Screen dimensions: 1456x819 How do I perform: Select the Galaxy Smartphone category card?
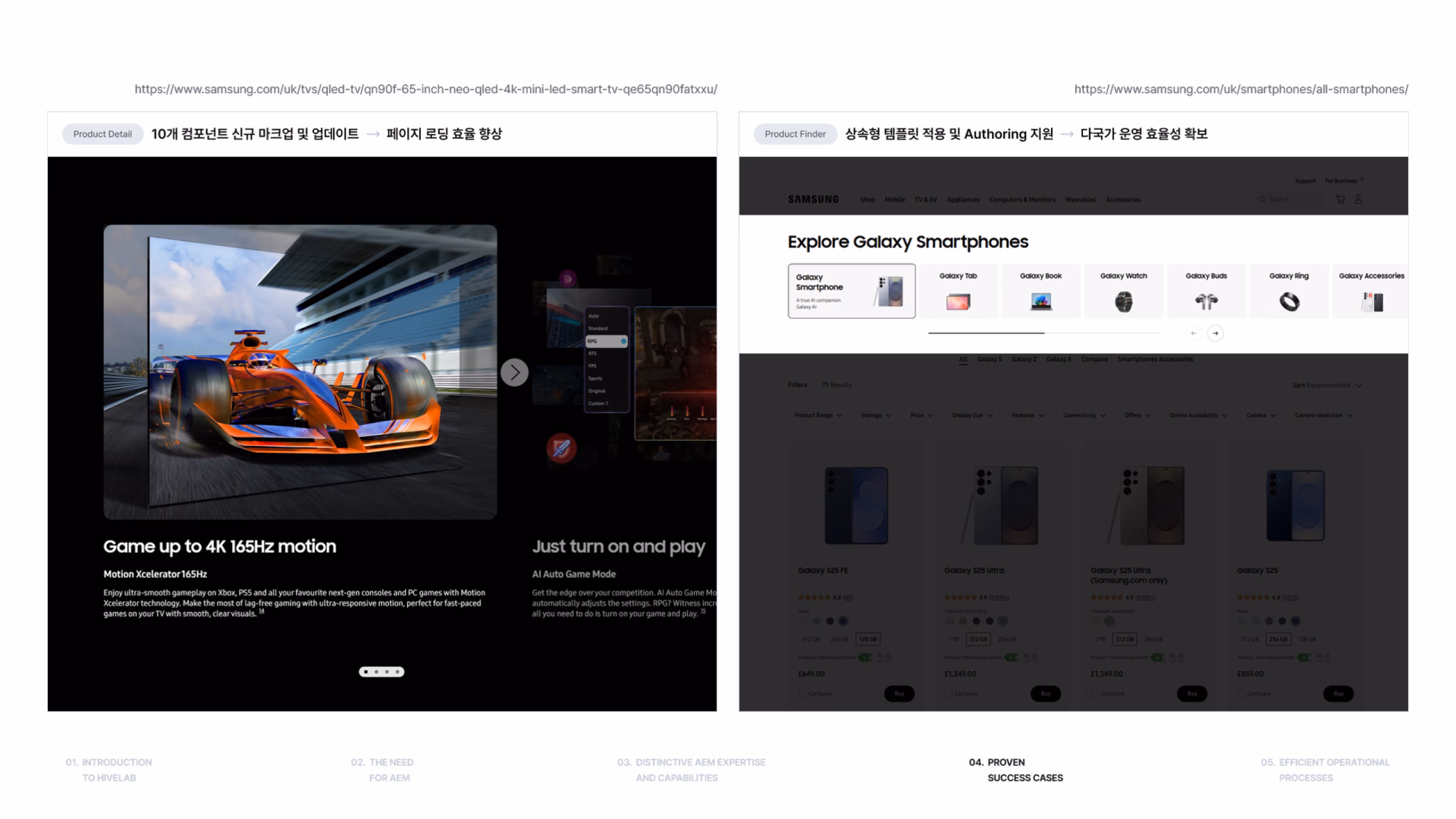(x=851, y=291)
